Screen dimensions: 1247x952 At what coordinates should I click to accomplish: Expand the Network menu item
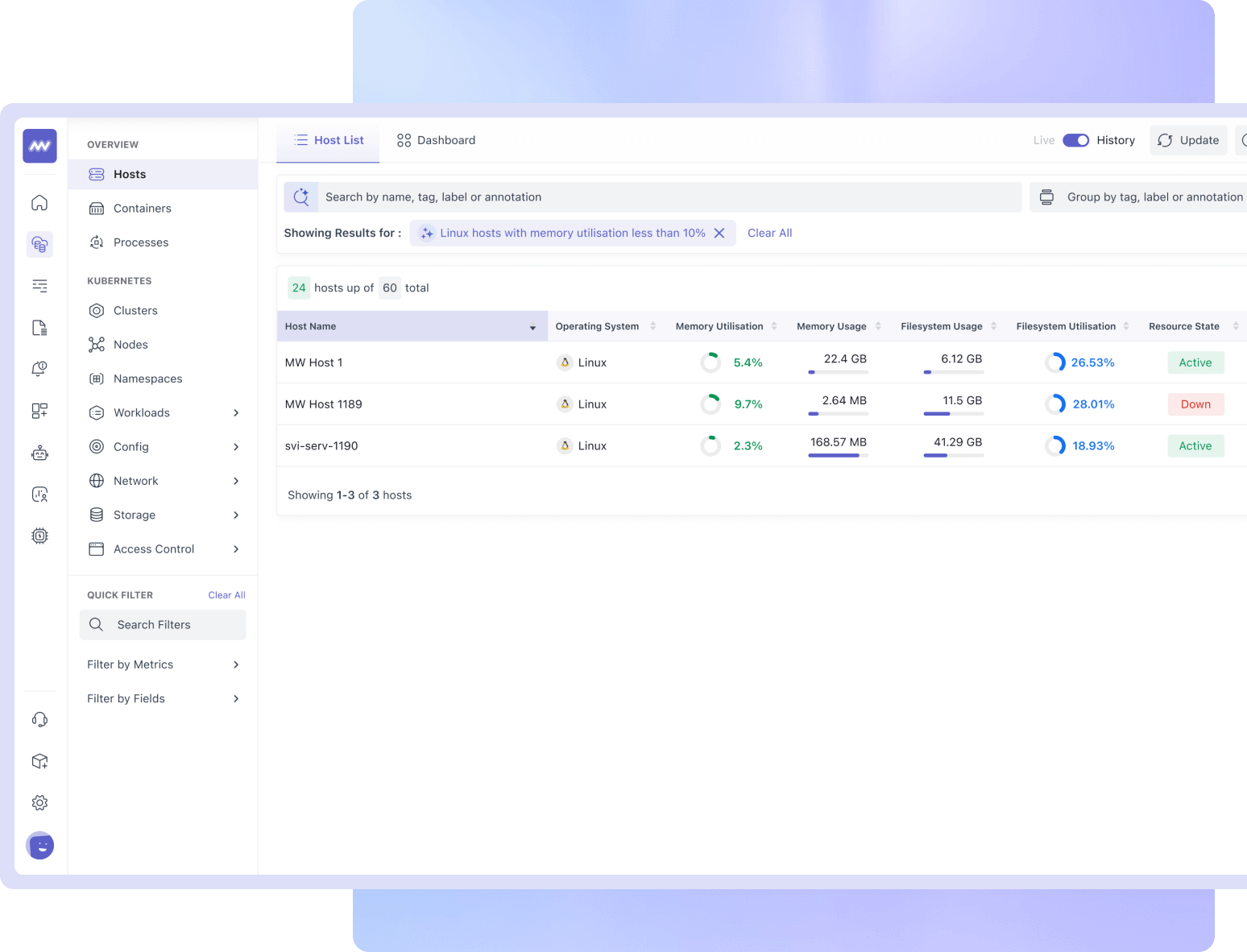pyautogui.click(x=236, y=481)
